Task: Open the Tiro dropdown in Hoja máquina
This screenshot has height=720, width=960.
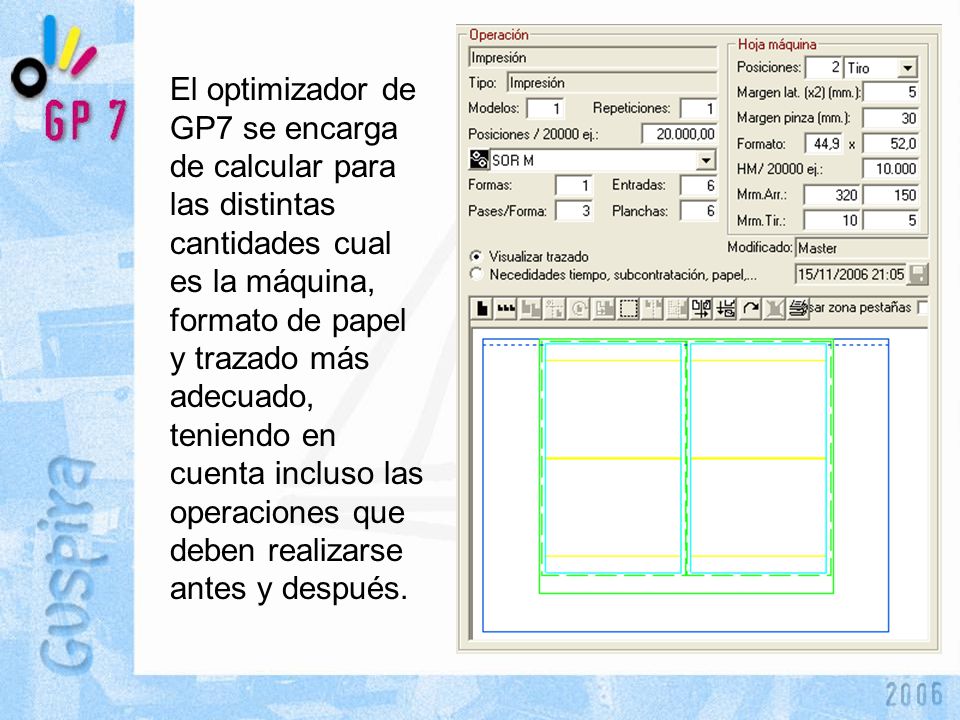Action: point(907,67)
